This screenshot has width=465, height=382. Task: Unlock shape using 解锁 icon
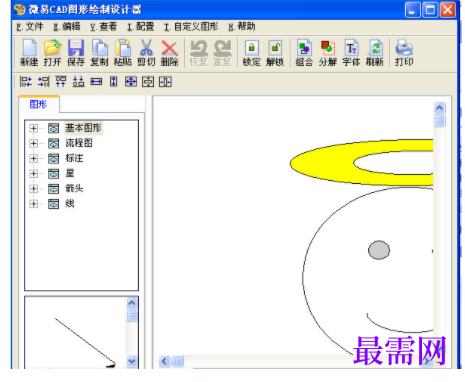275,53
